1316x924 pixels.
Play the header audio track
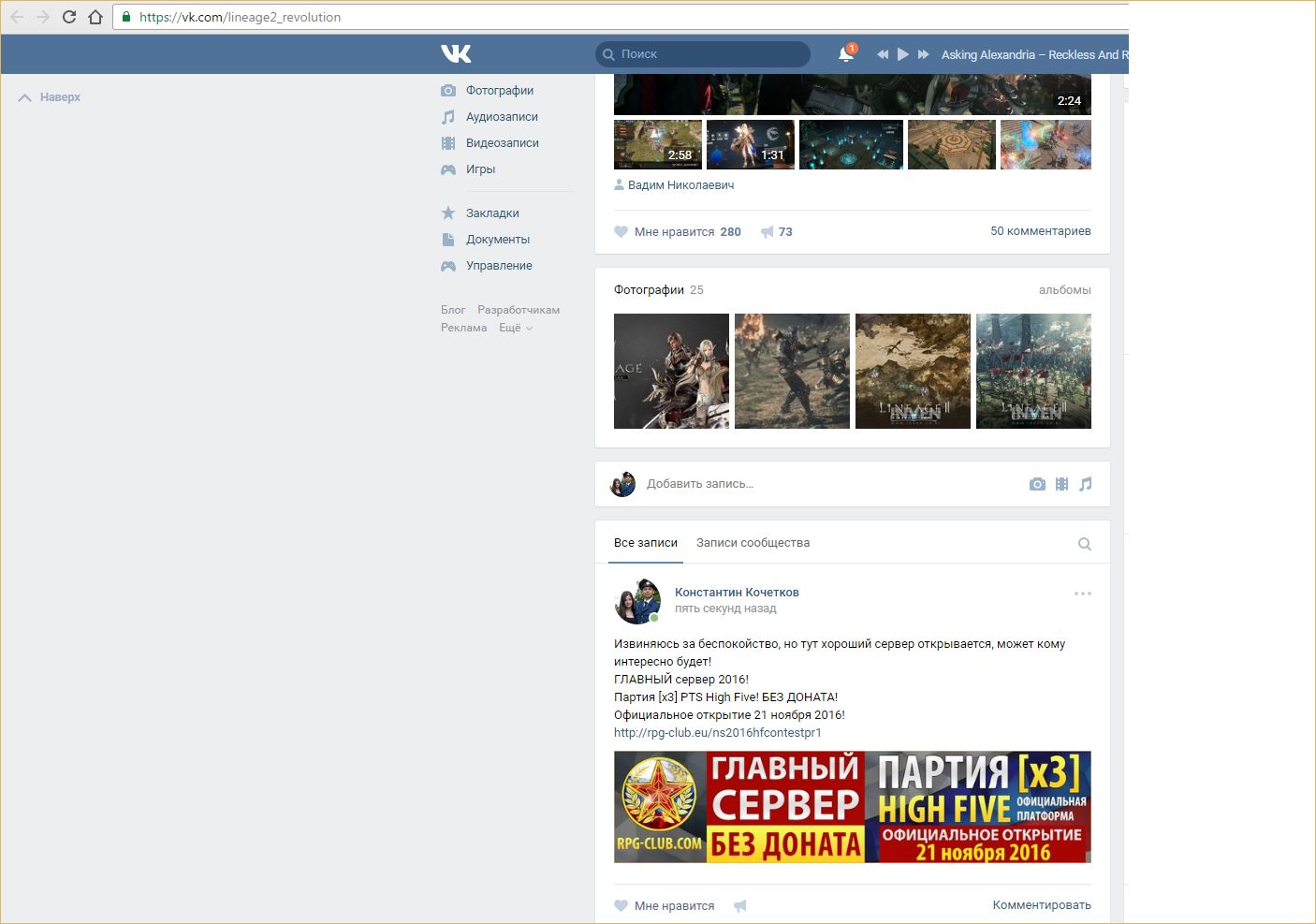[x=902, y=54]
